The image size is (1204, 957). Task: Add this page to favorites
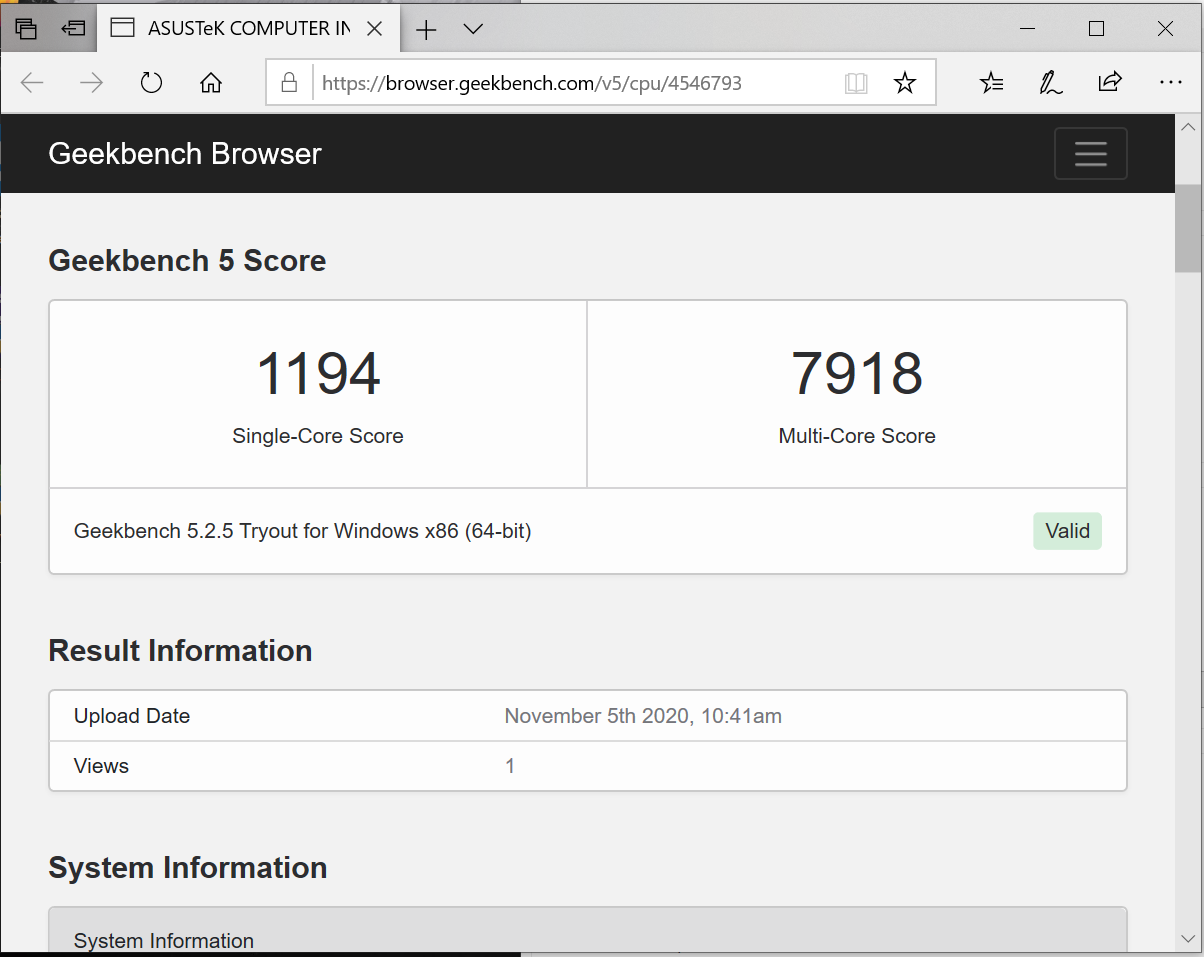(x=905, y=83)
